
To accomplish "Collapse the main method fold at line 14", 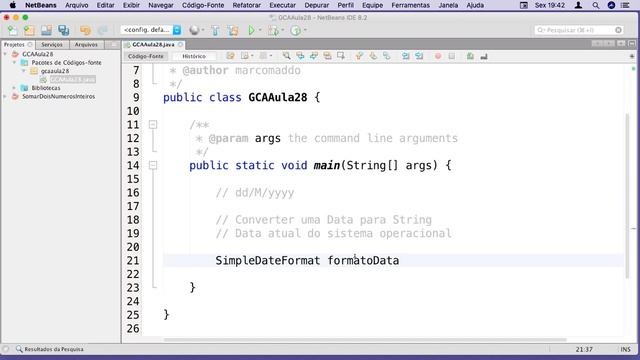I will point(153,165).
